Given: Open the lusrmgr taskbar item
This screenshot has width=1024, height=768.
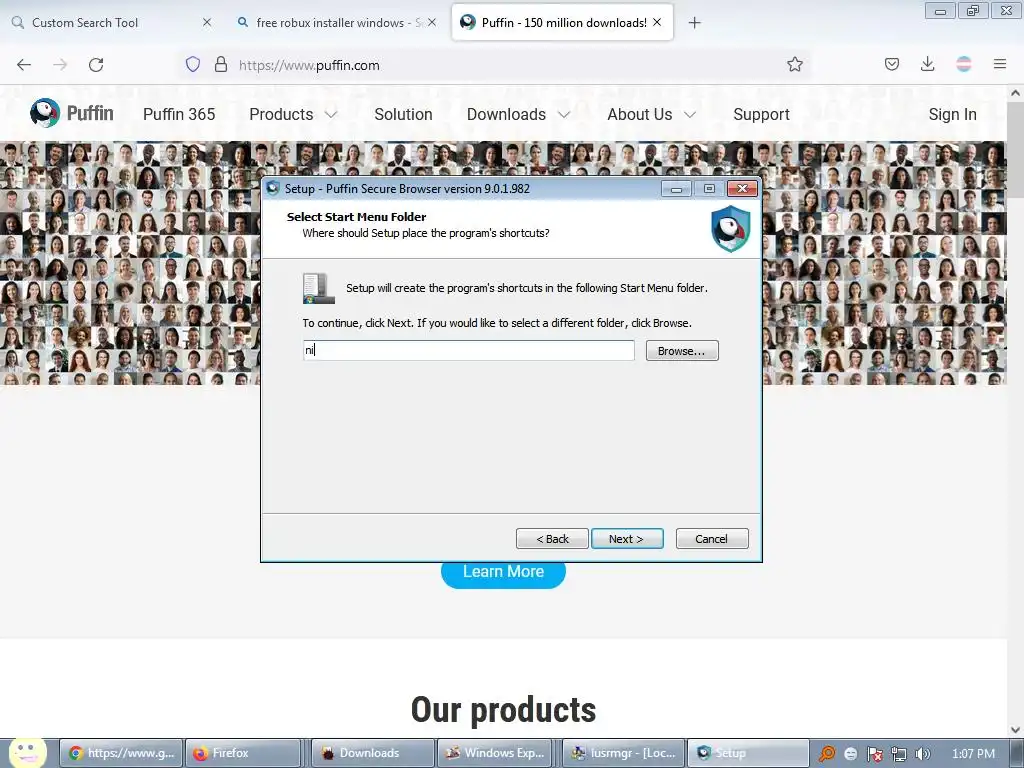Looking at the screenshot, I should pos(624,753).
